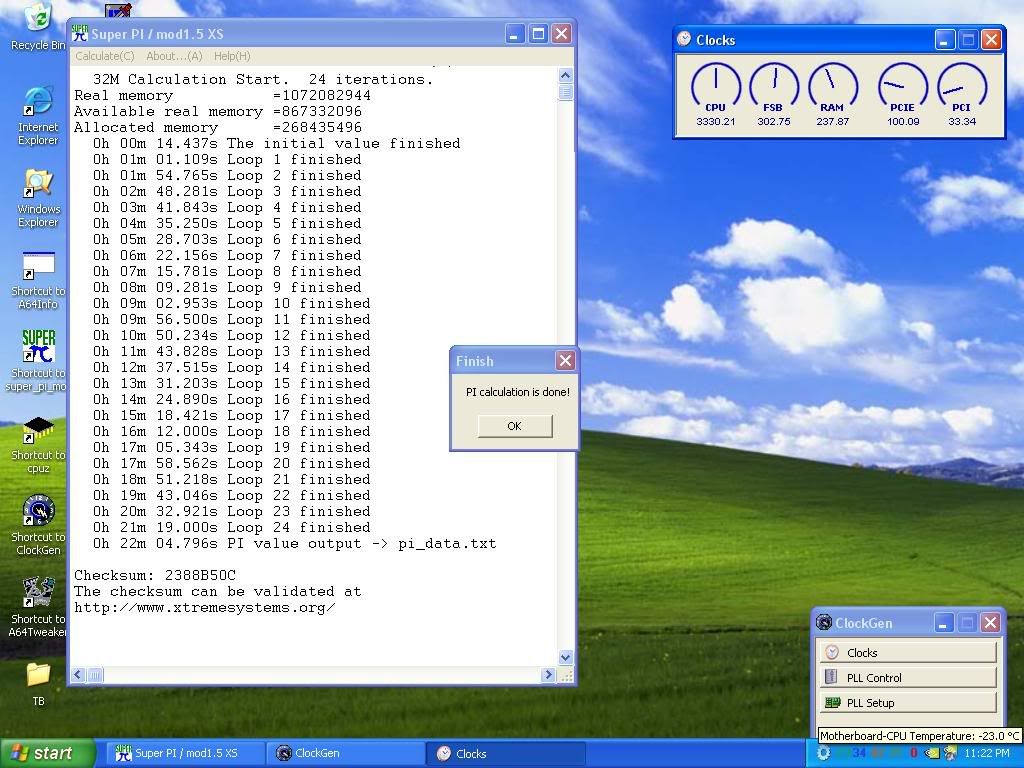
Task: Confirm the Finish dialog with OK
Action: click(515, 426)
